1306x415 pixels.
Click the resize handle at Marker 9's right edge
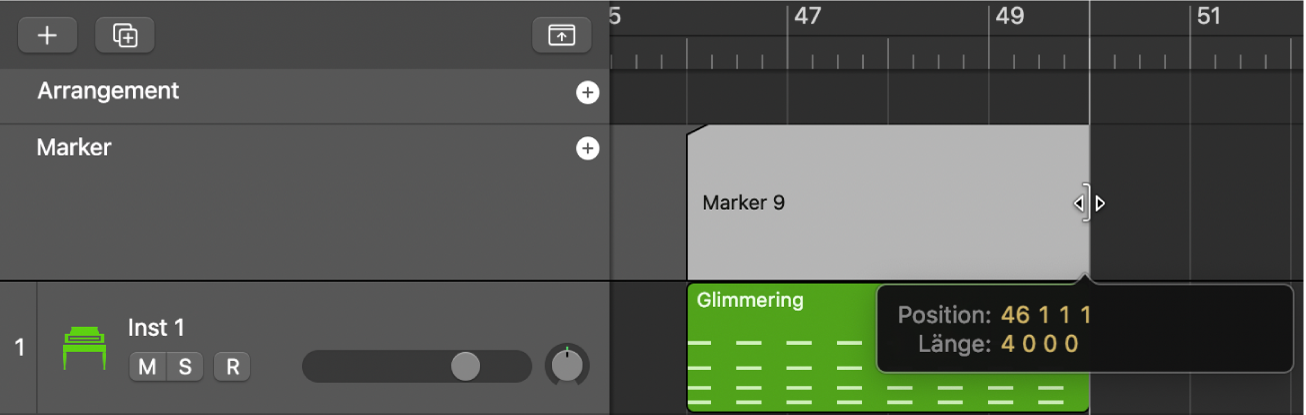point(1088,204)
